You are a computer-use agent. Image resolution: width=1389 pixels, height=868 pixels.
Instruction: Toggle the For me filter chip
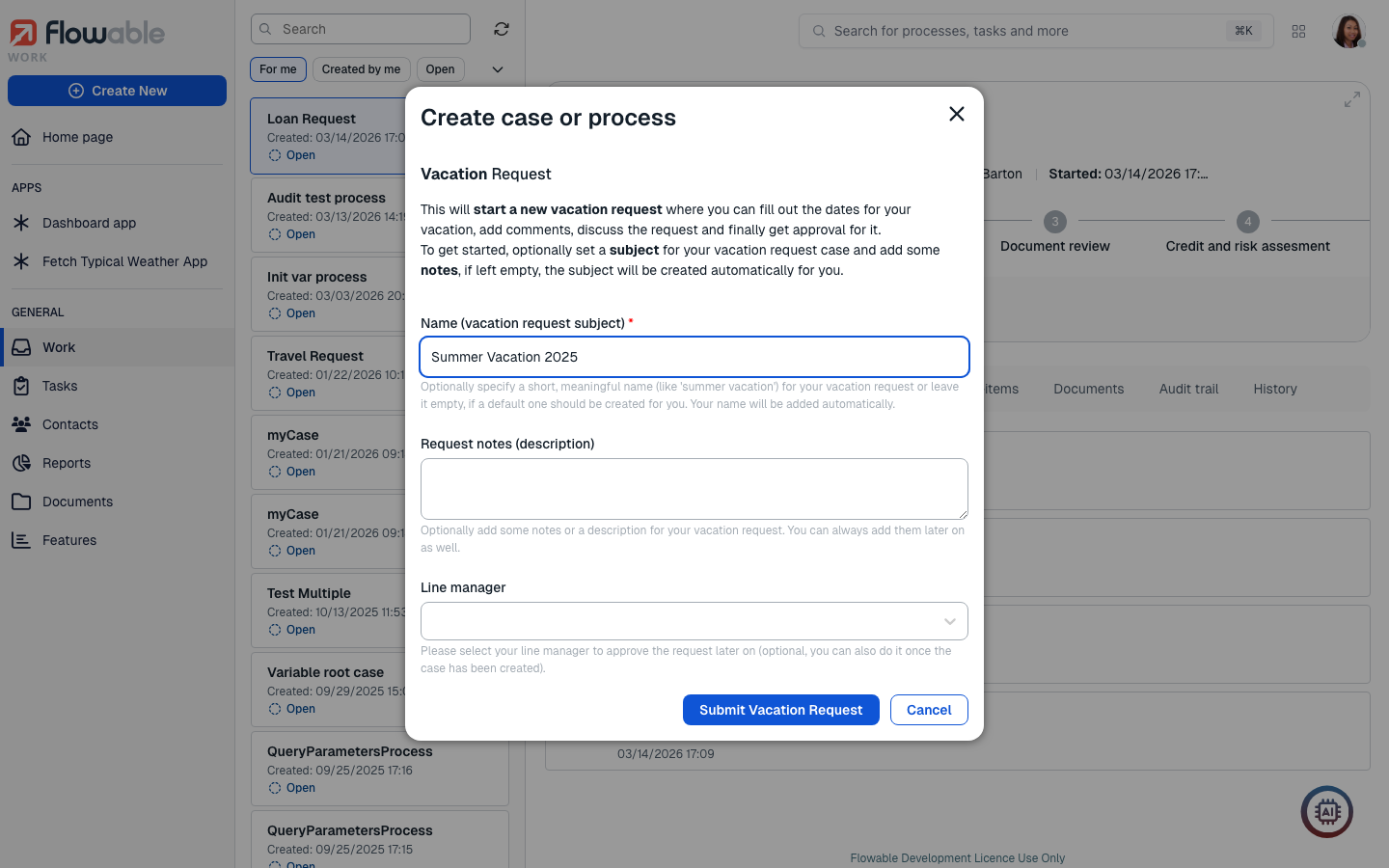[x=278, y=69]
